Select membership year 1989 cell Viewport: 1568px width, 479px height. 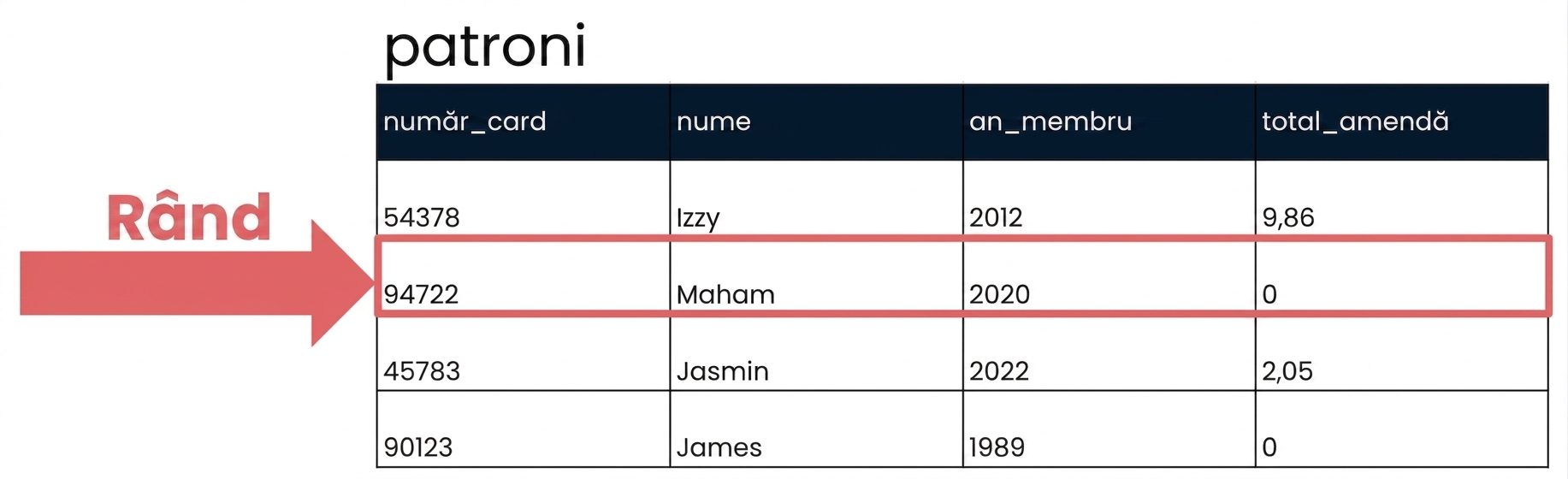[1109, 429]
